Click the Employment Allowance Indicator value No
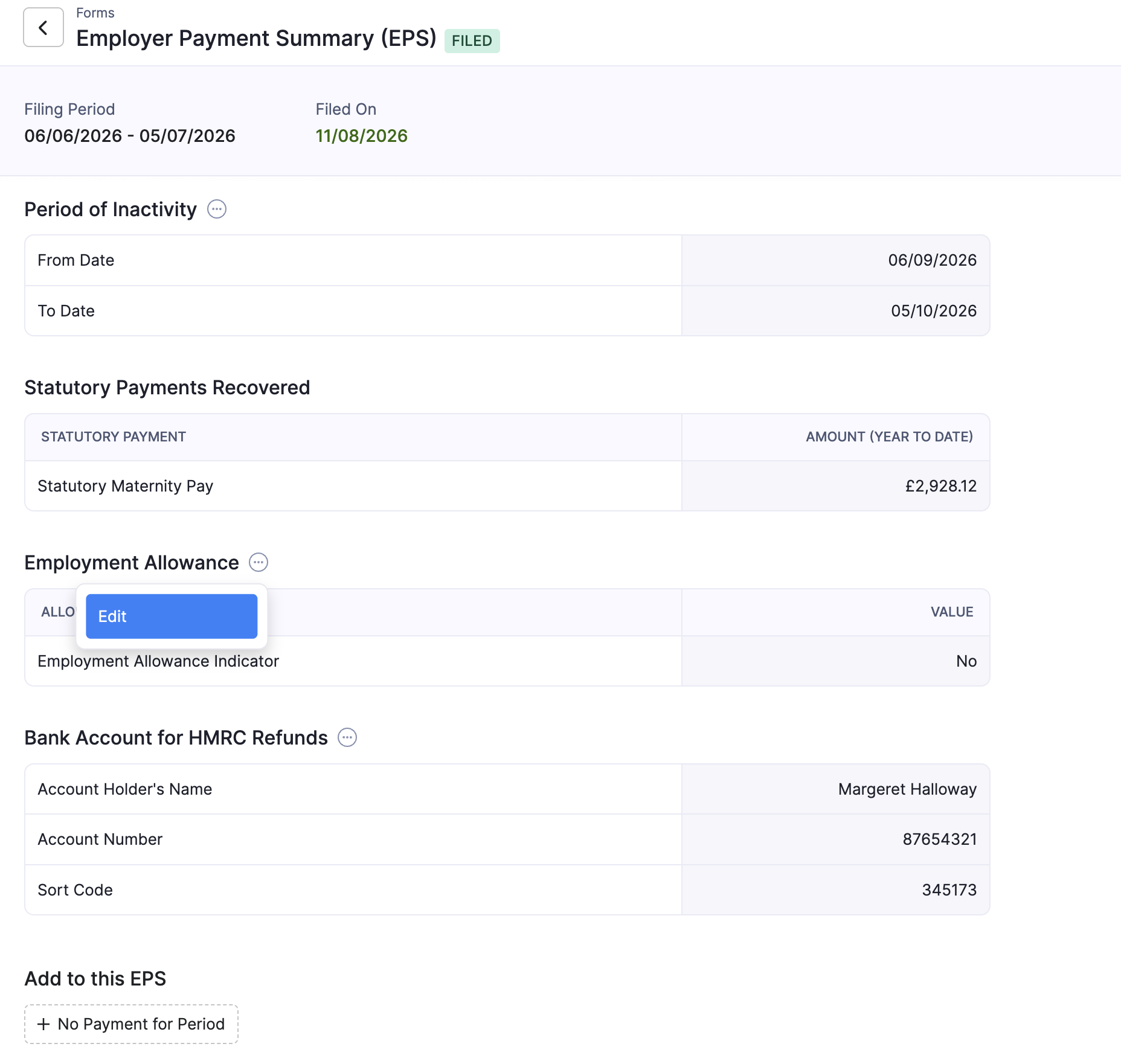 click(x=966, y=661)
